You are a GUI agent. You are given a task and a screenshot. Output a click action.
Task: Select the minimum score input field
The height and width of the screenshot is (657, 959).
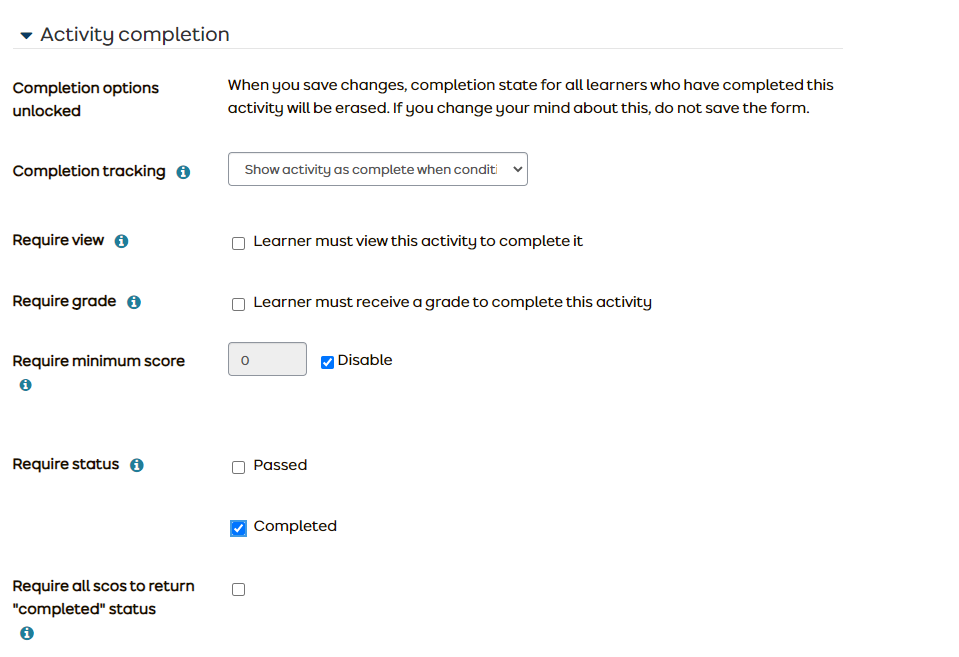tap(266, 358)
